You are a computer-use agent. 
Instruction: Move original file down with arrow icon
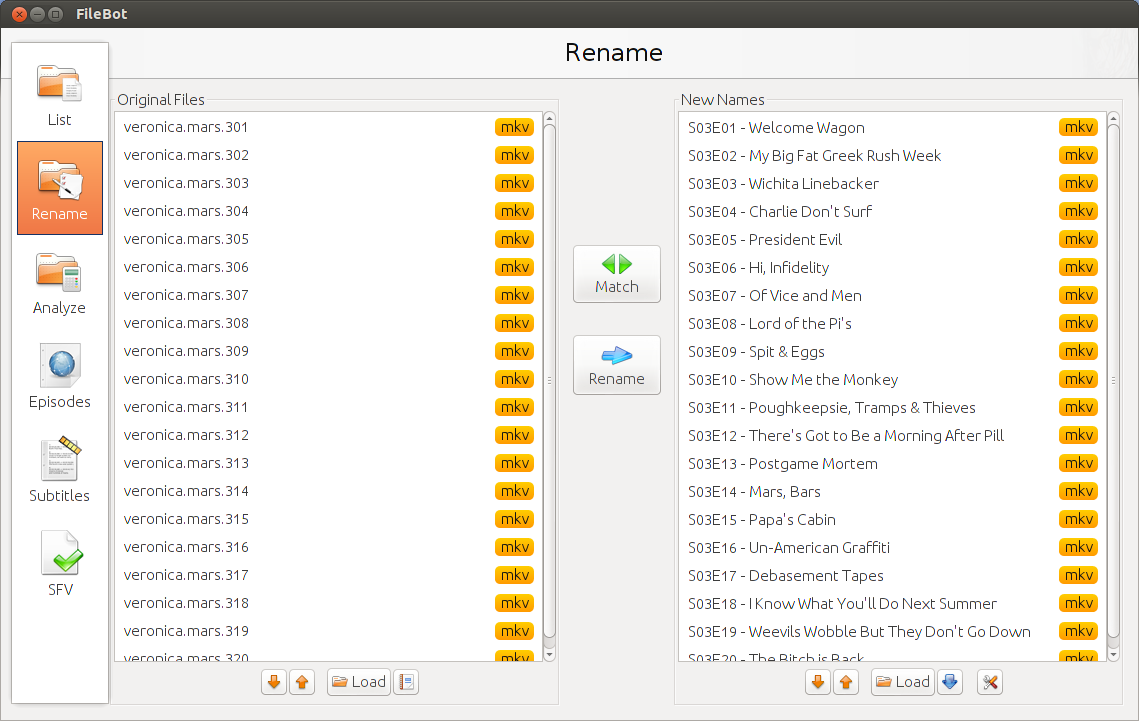(274, 682)
